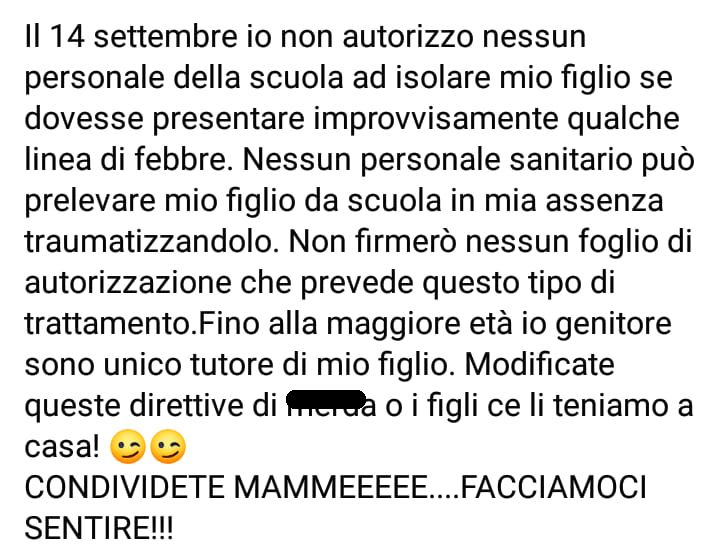
Task: Click the word autorizzazione
Action: pos(128,282)
